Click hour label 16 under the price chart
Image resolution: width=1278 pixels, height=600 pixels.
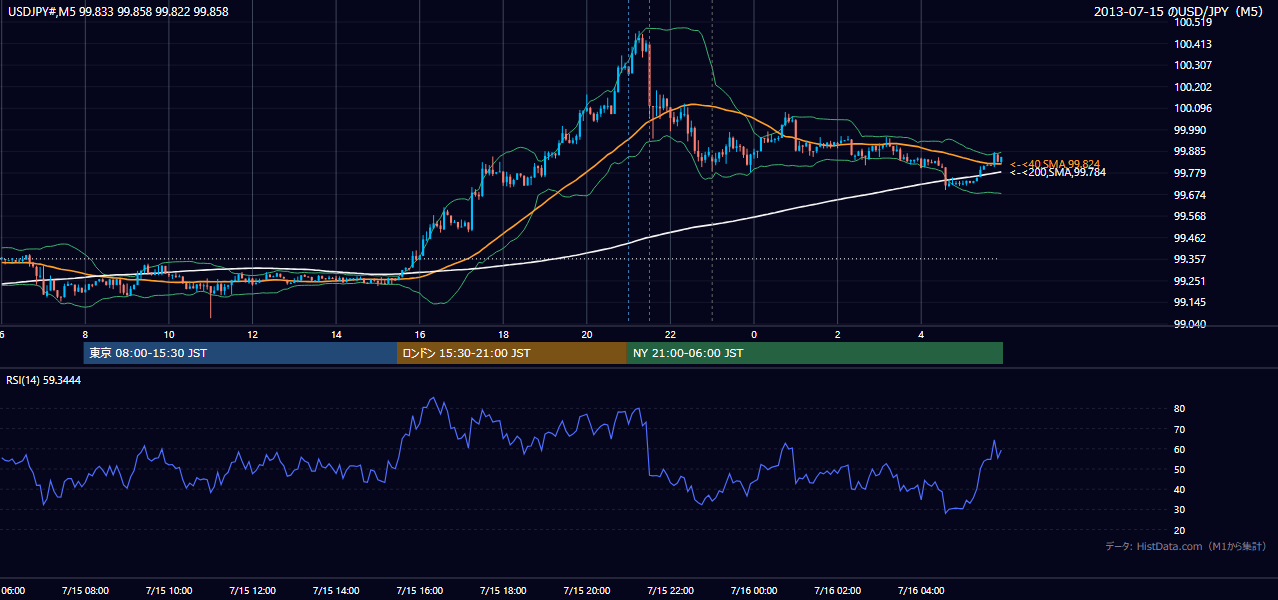tap(420, 334)
